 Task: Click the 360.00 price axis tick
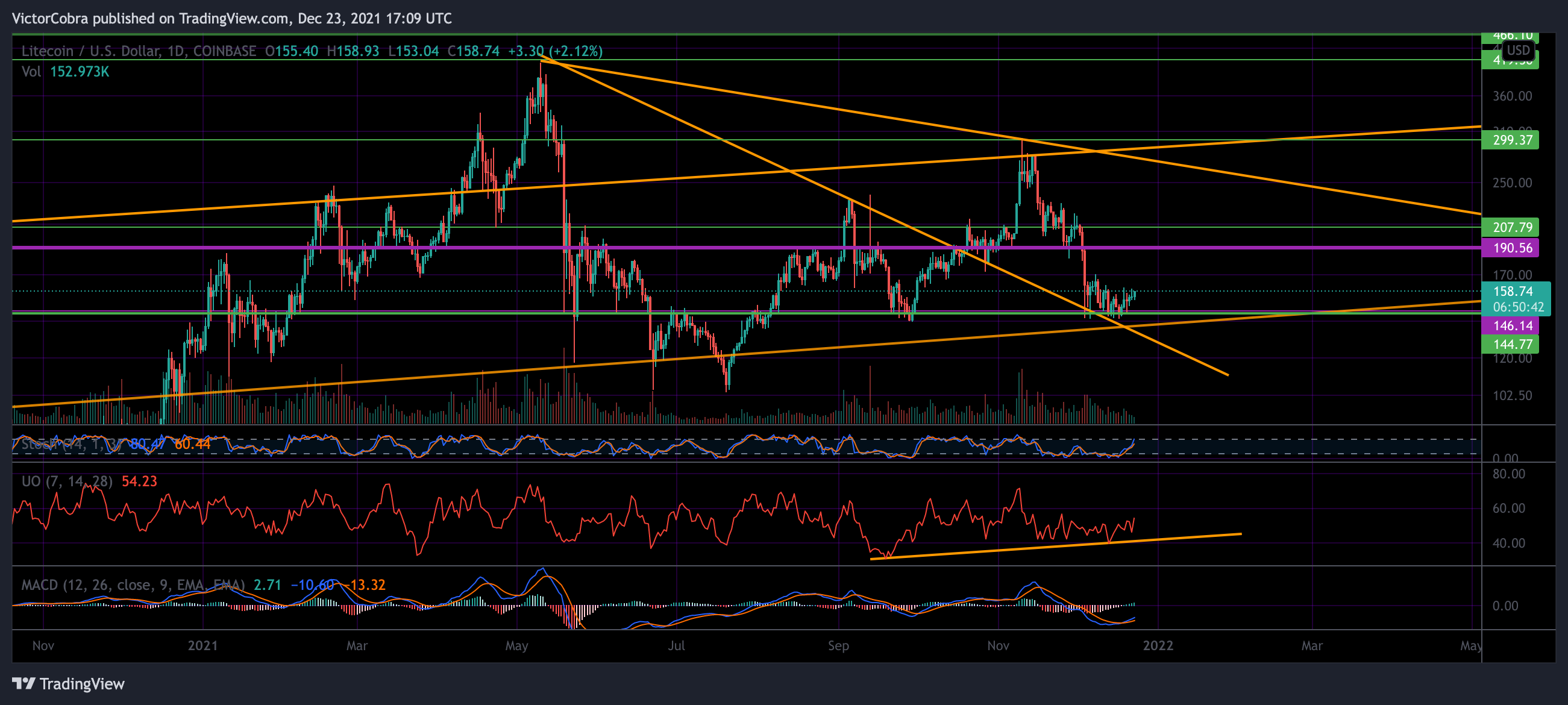(1512, 96)
